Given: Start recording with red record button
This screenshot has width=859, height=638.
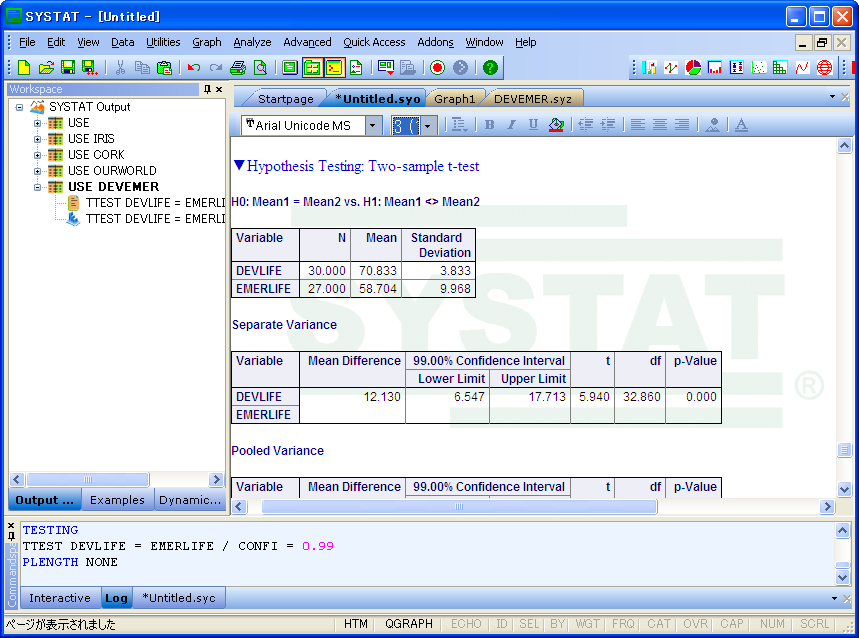Looking at the screenshot, I should tap(437, 67).
